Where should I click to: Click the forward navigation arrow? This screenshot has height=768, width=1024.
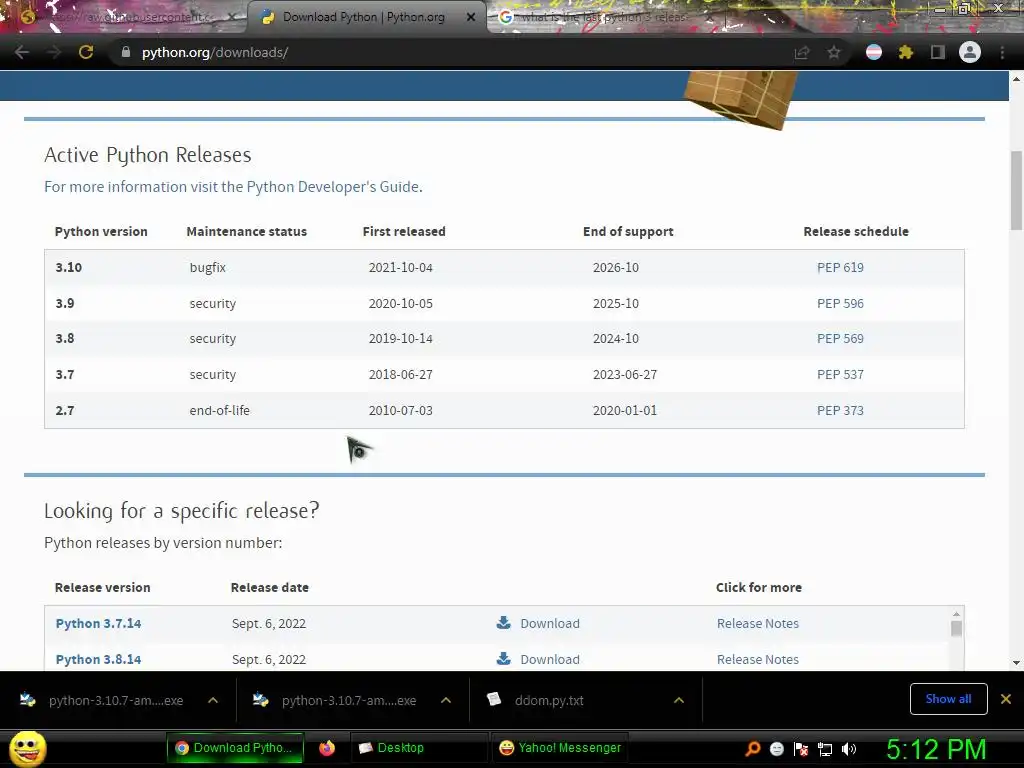point(54,52)
